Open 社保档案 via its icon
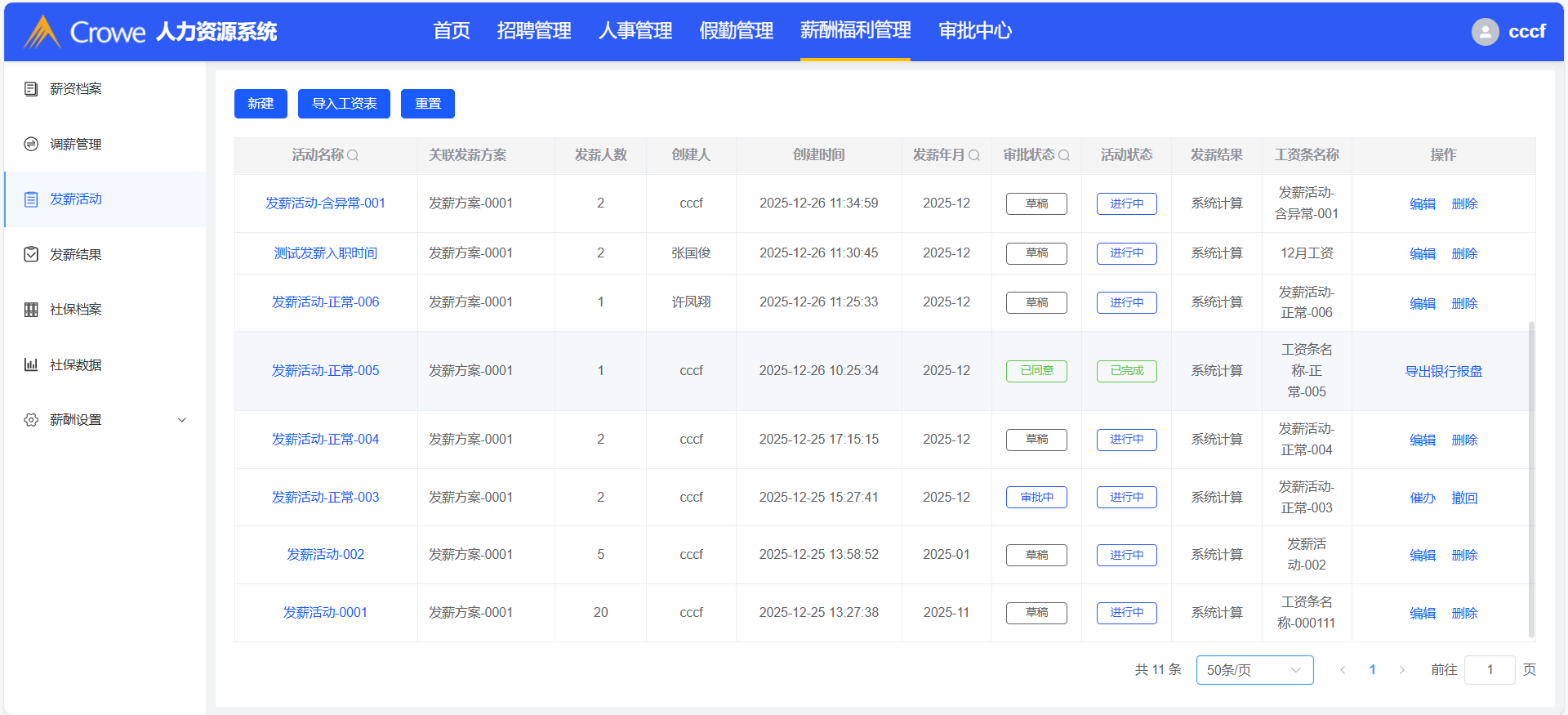 tap(31, 310)
